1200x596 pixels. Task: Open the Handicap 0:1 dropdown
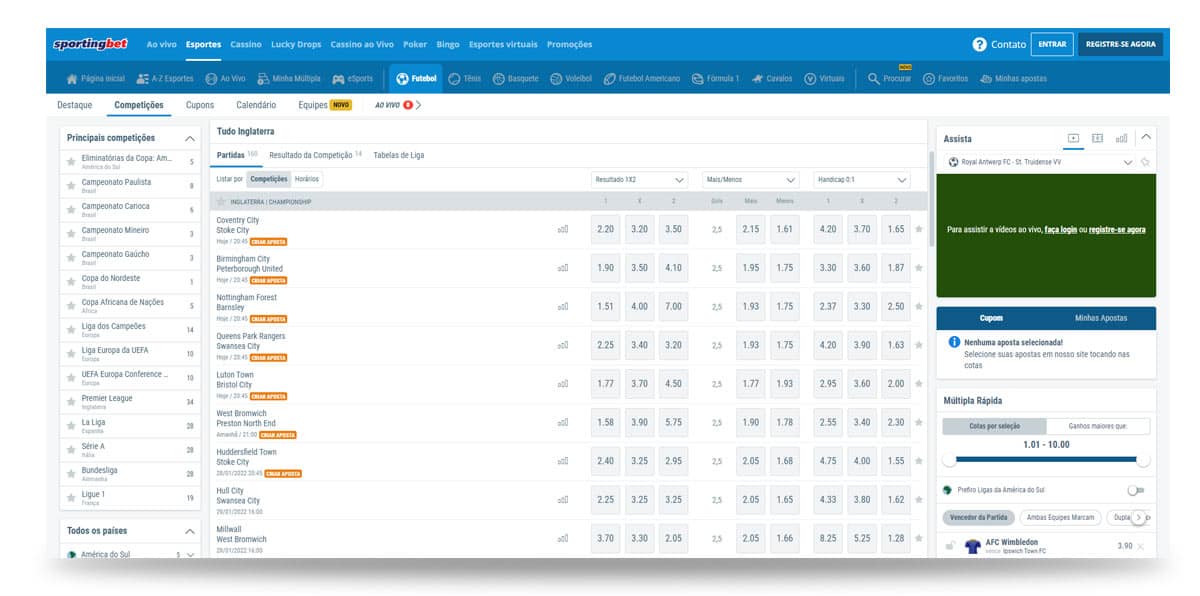coord(861,180)
